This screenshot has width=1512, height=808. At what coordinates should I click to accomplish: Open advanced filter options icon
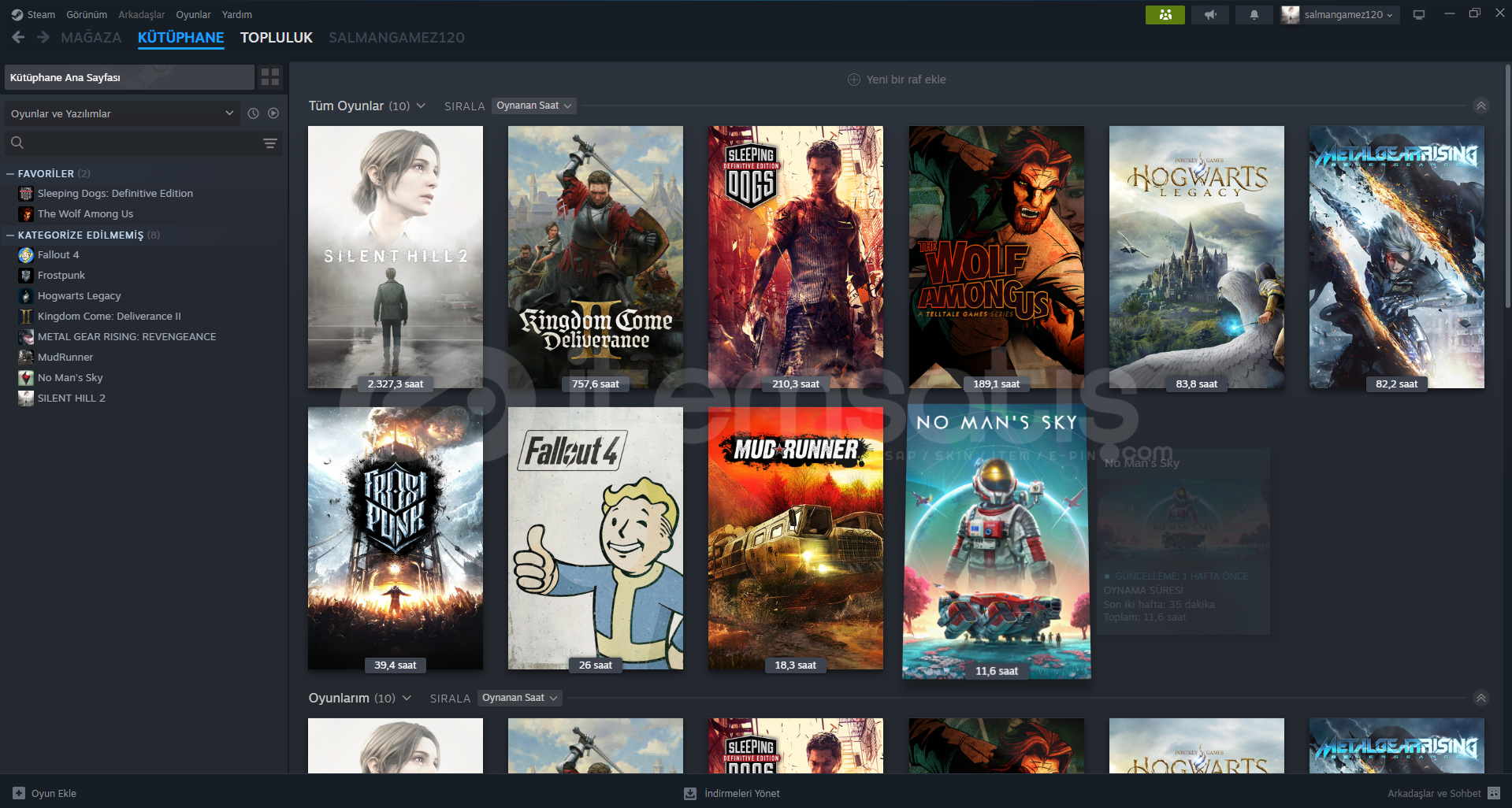[x=270, y=143]
